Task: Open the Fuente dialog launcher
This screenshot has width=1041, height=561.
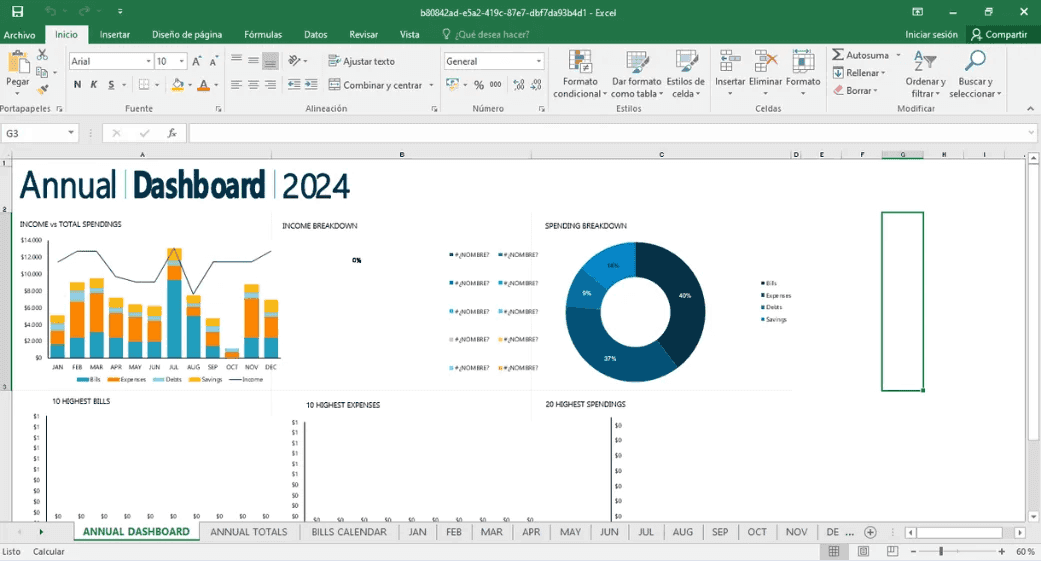Action: (218, 109)
